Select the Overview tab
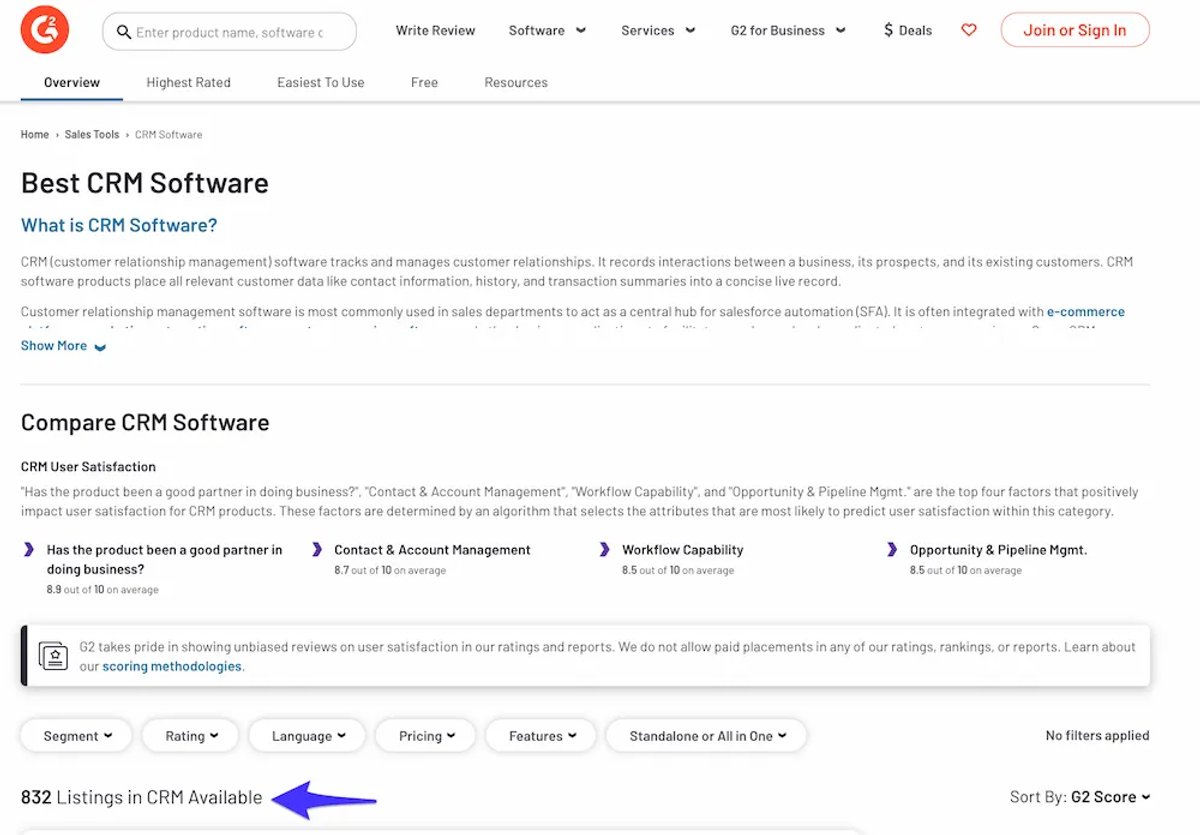This screenshot has height=835, width=1200. pos(72,82)
